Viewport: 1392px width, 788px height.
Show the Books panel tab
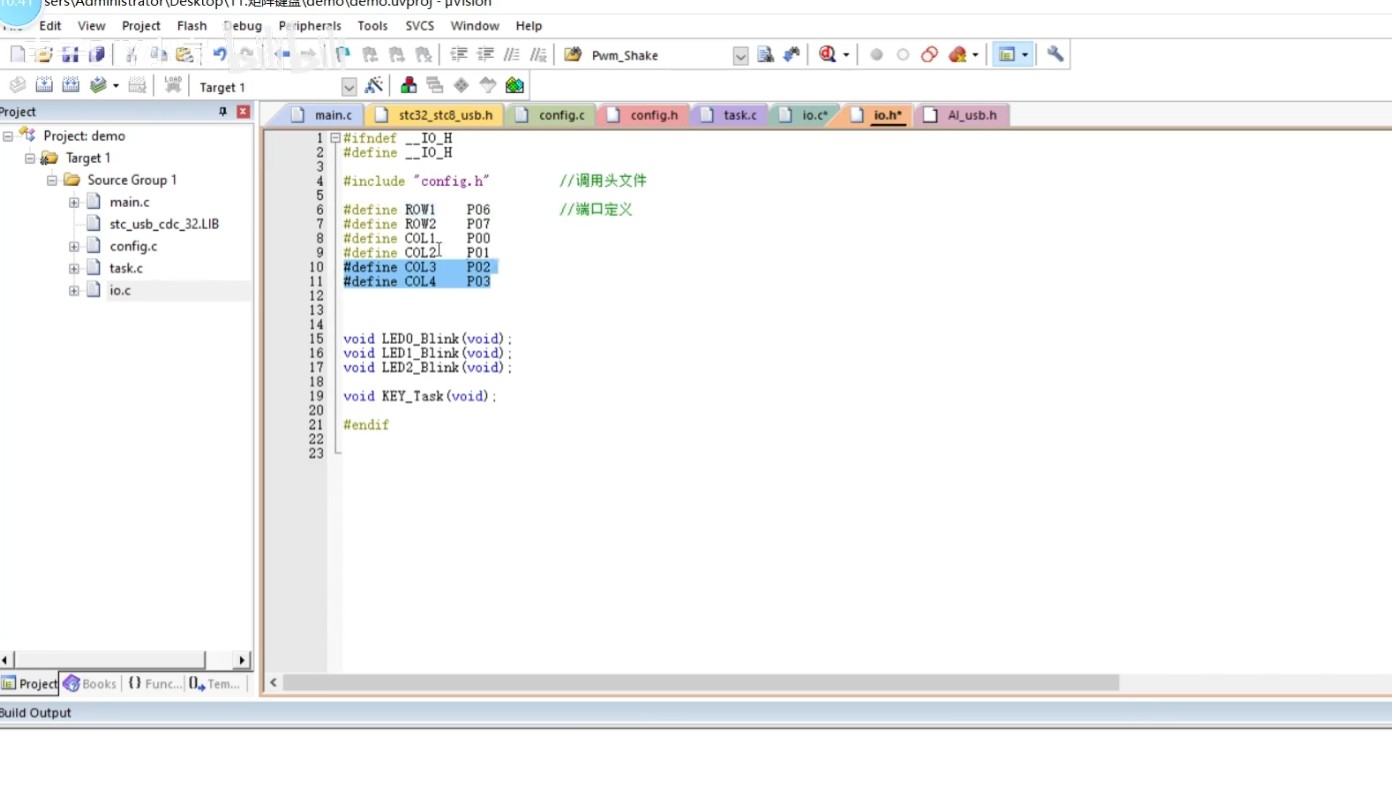point(88,684)
